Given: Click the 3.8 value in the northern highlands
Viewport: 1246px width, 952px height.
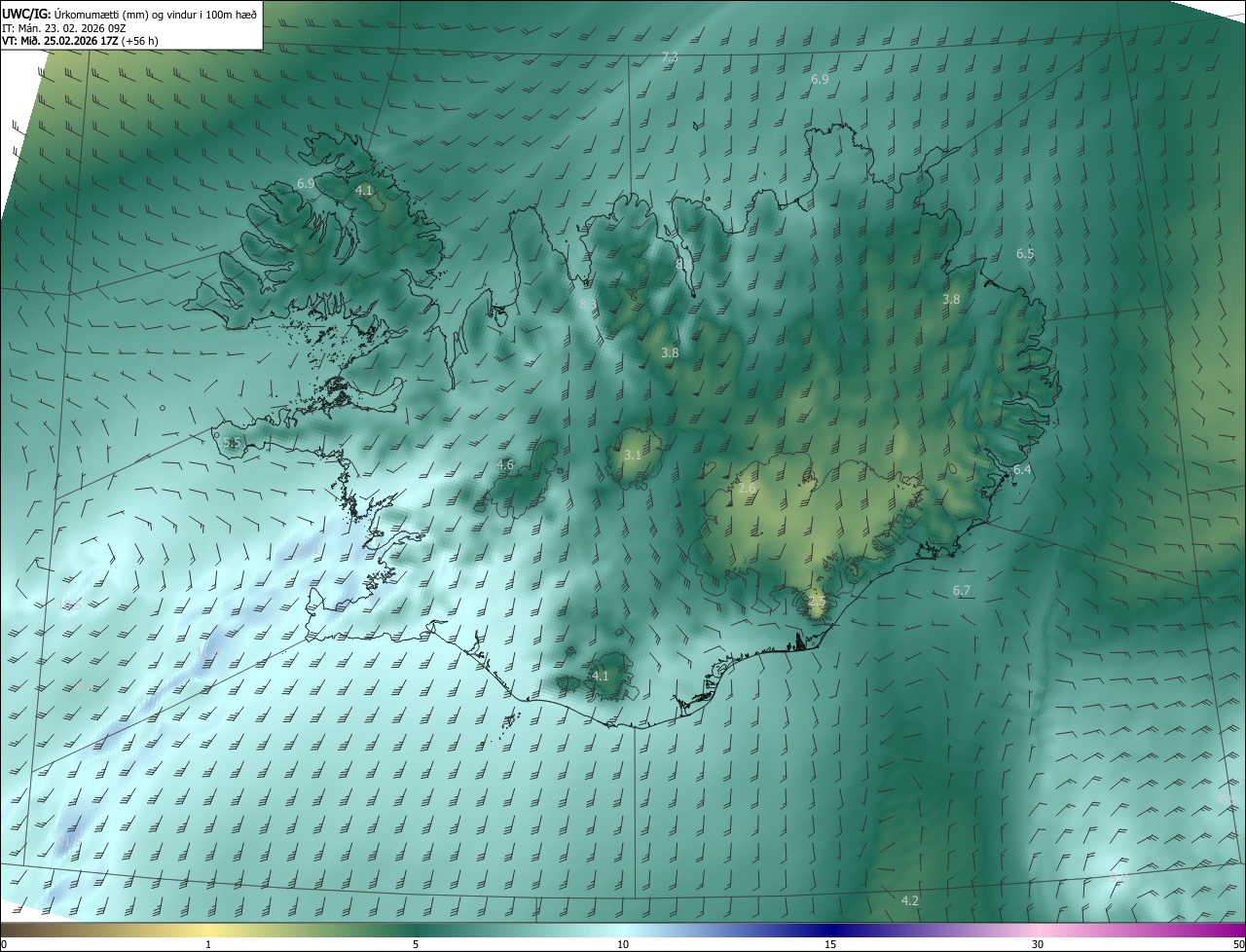Looking at the screenshot, I should point(670,353).
